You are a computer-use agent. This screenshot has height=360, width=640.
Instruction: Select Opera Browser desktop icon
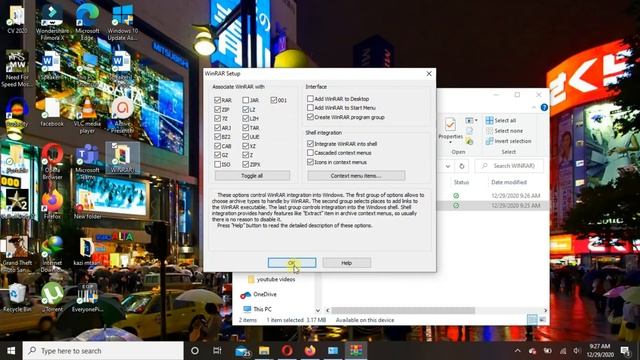pyautogui.click(x=52, y=162)
